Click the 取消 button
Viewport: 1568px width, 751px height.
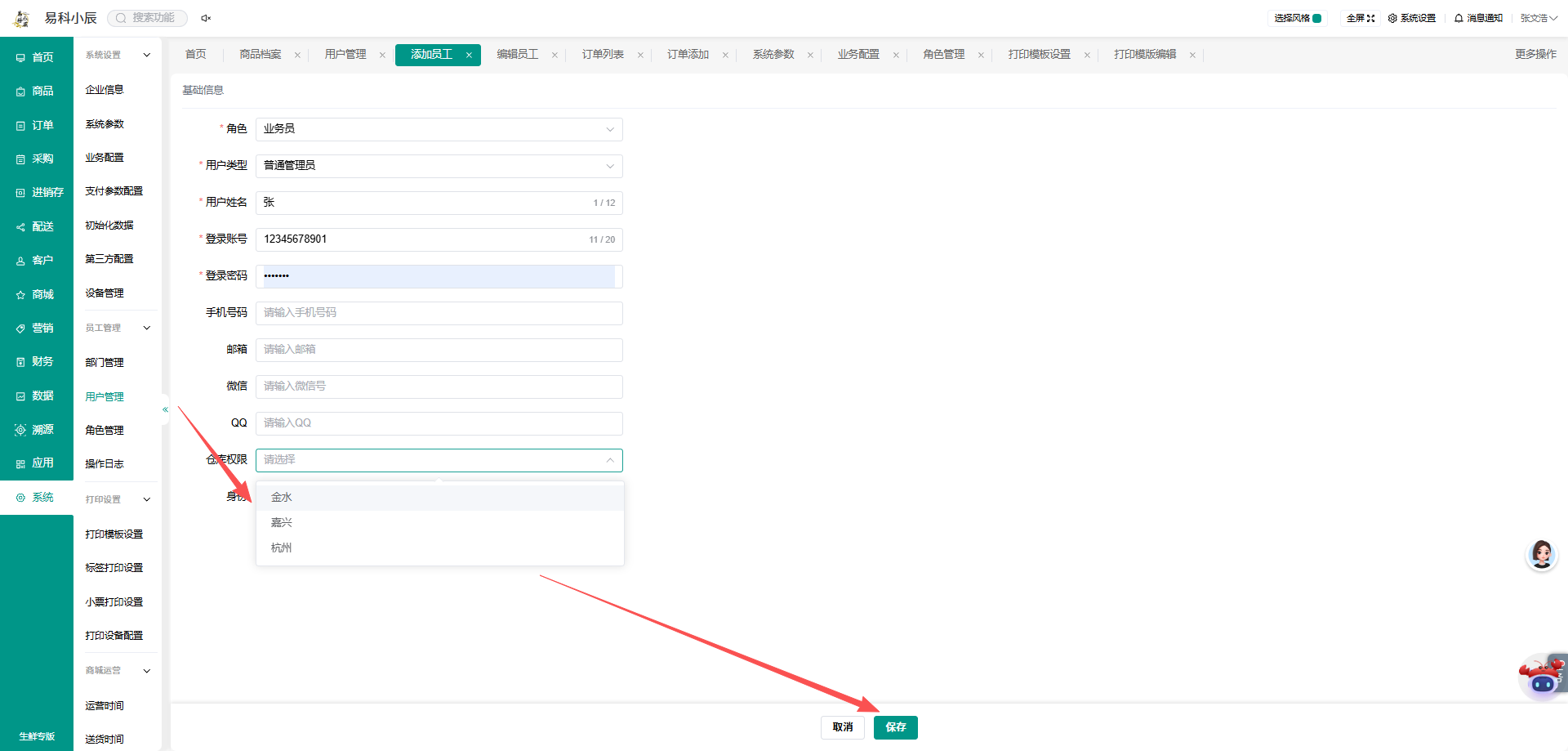(x=843, y=727)
